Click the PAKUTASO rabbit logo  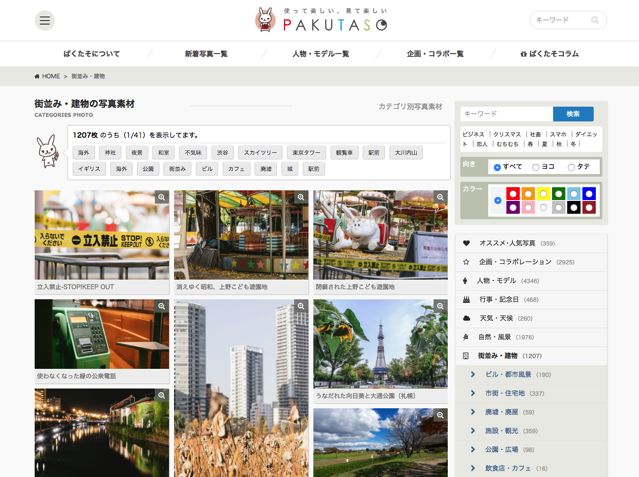[x=265, y=20]
